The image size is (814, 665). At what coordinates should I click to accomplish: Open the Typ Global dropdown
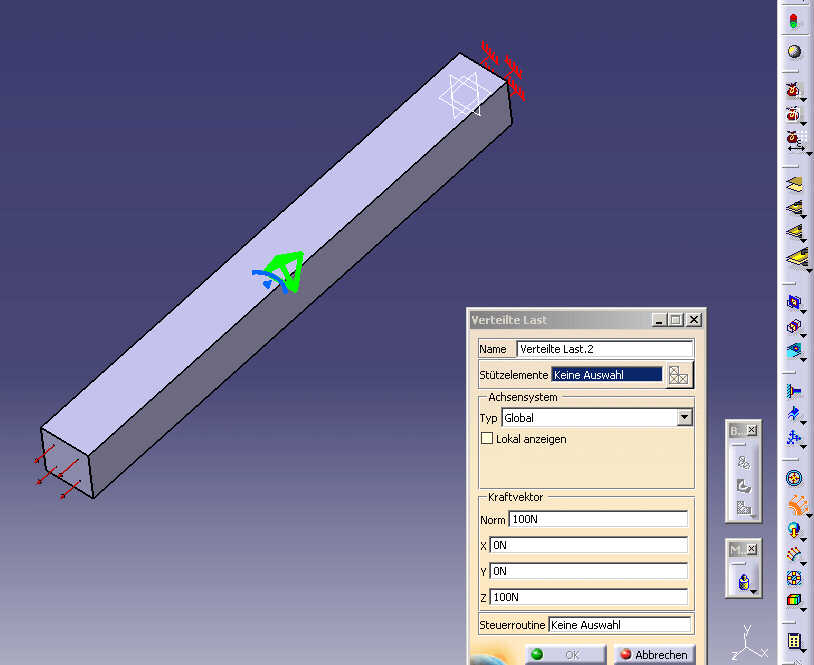(684, 417)
